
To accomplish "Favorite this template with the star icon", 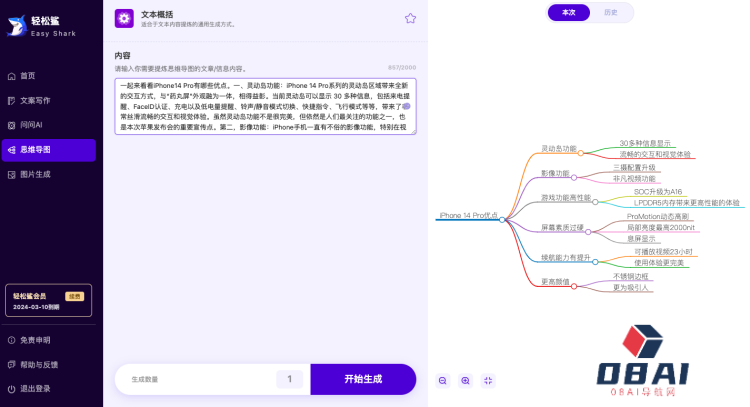I will pos(410,19).
